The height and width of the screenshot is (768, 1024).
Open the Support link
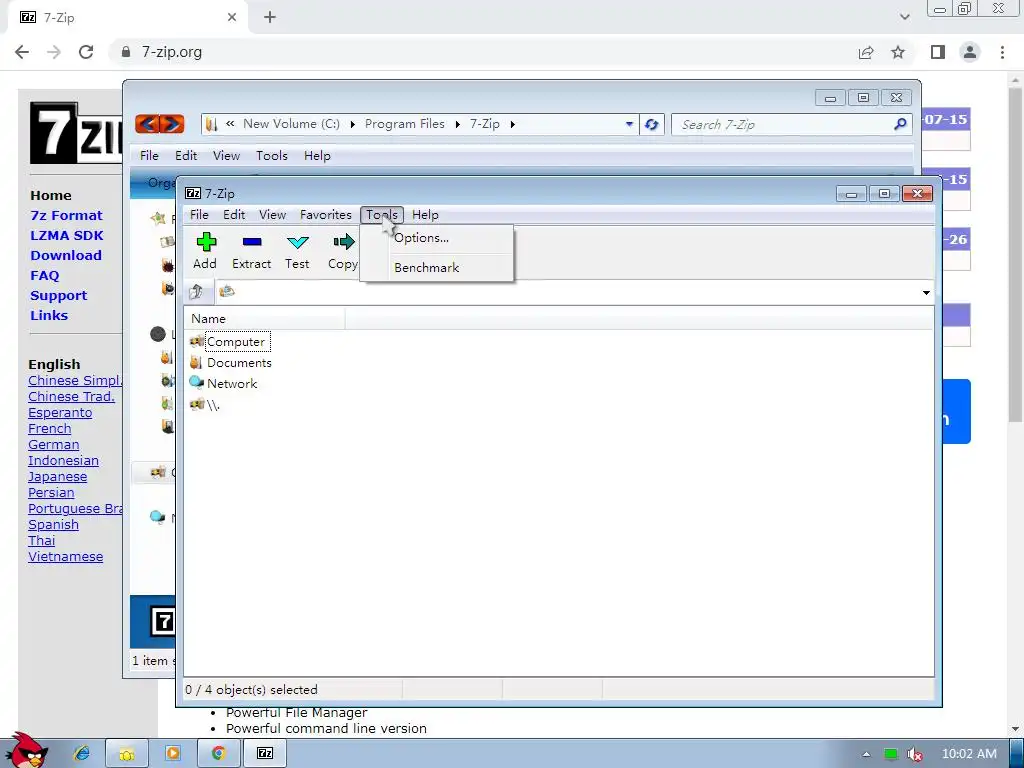(x=59, y=295)
